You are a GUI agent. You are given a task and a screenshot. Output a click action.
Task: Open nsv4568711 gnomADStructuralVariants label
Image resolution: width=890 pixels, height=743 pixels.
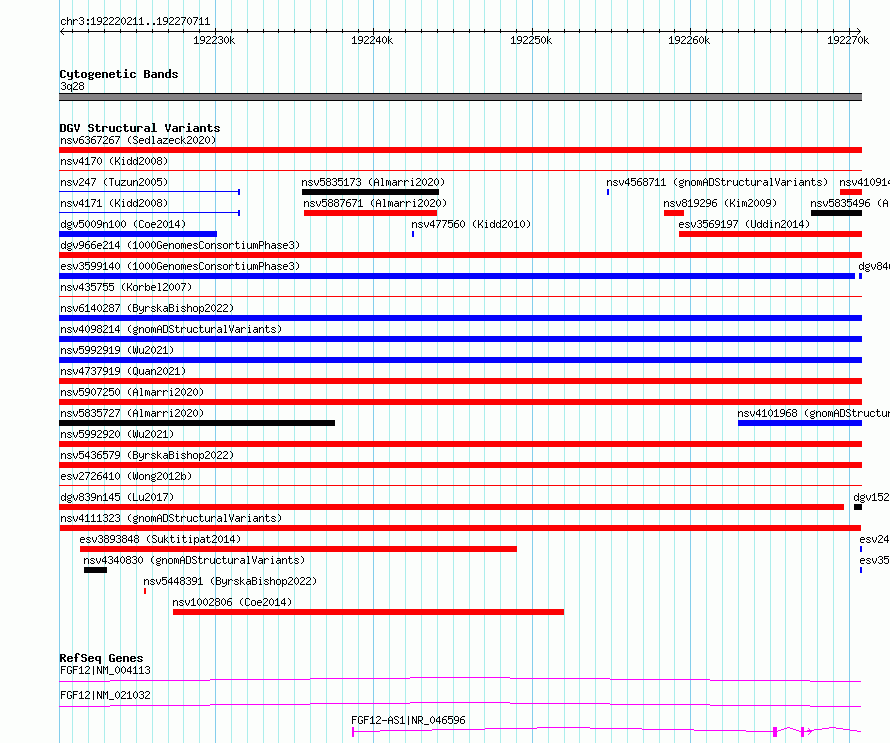717,182
